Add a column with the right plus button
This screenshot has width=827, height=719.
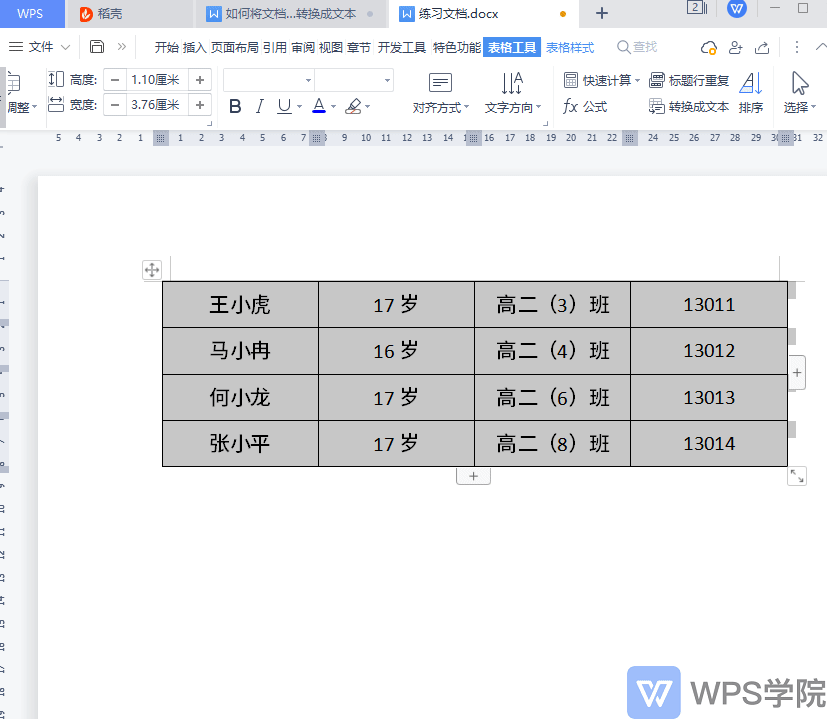tap(797, 373)
